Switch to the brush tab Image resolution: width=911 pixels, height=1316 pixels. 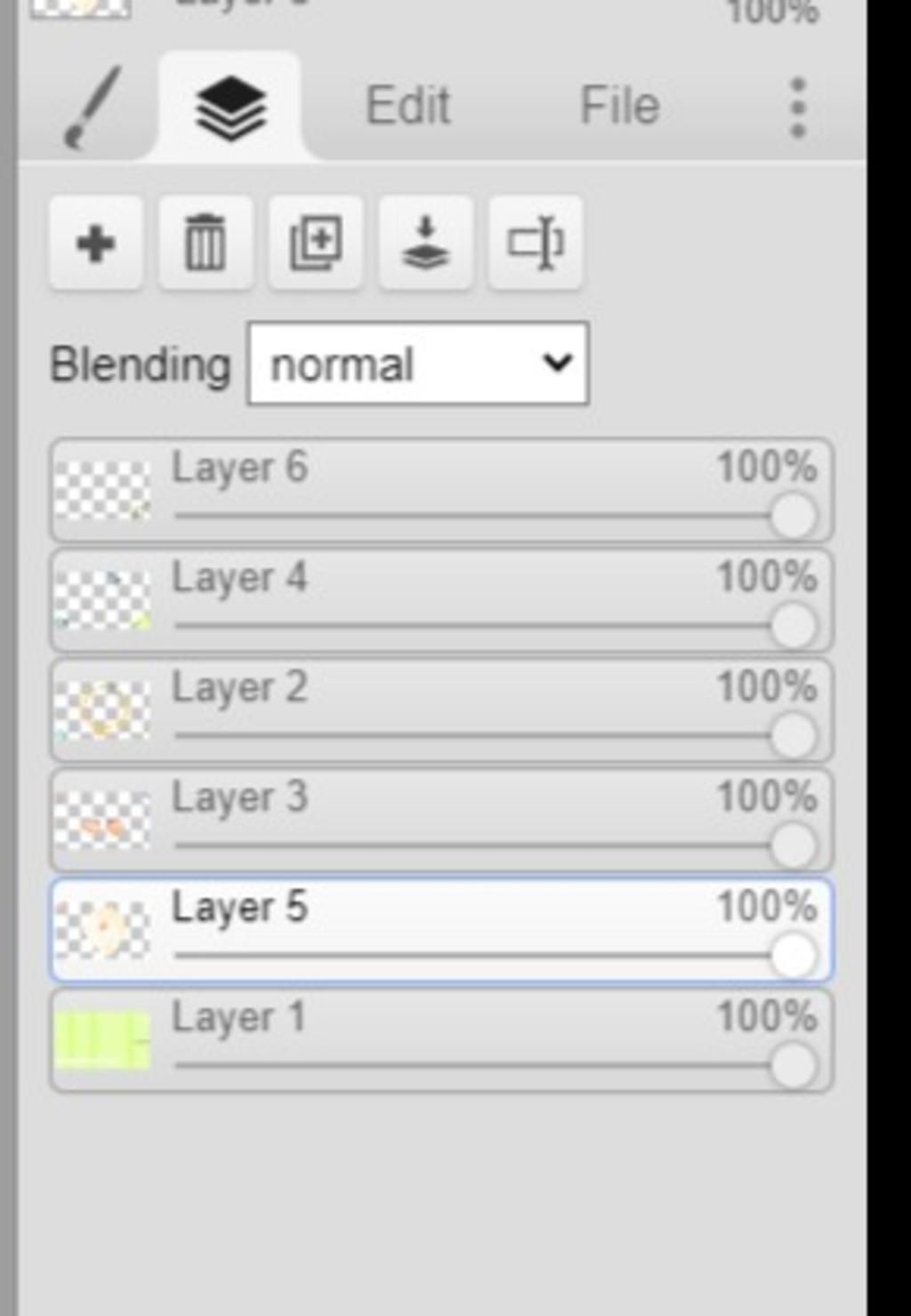coord(92,108)
